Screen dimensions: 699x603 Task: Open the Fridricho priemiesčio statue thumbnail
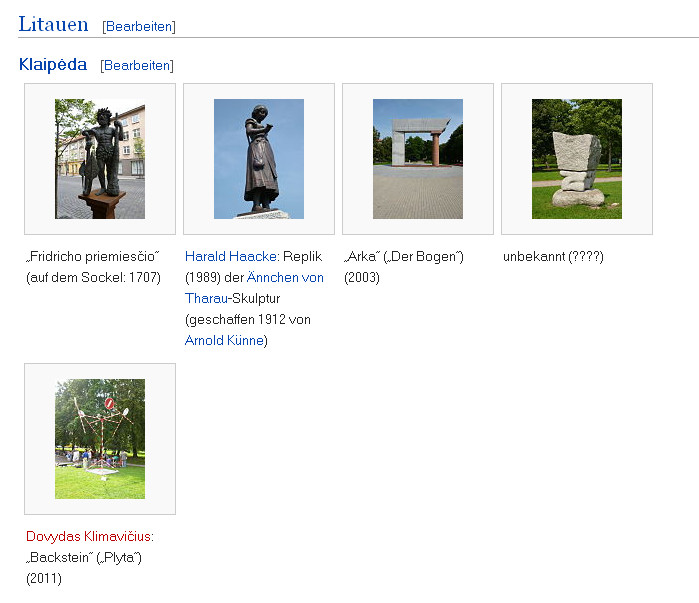pyautogui.click(x=100, y=159)
